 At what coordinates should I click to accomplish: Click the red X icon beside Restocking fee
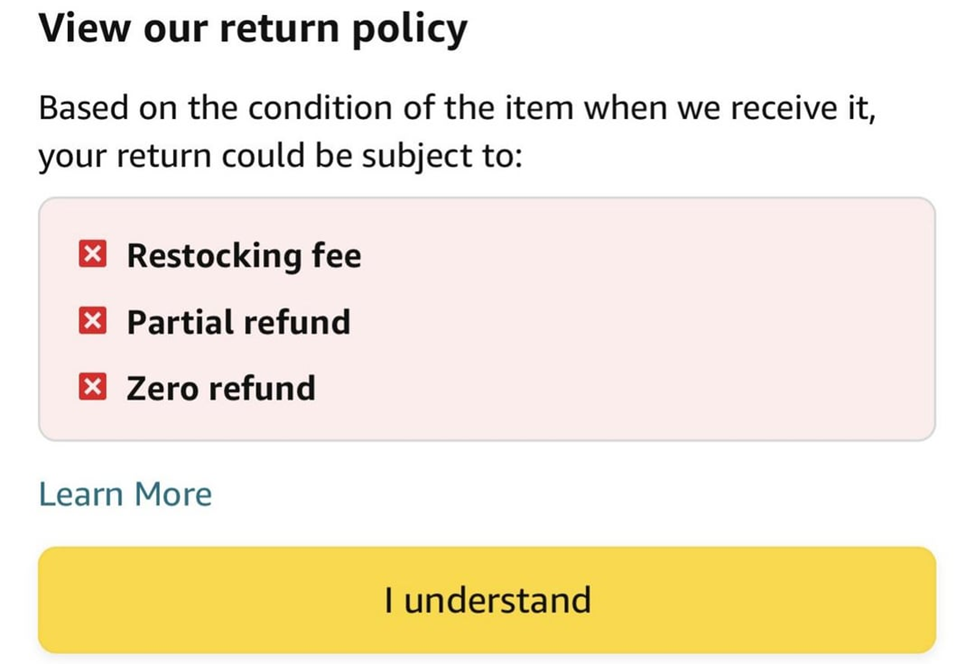pos(92,254)
